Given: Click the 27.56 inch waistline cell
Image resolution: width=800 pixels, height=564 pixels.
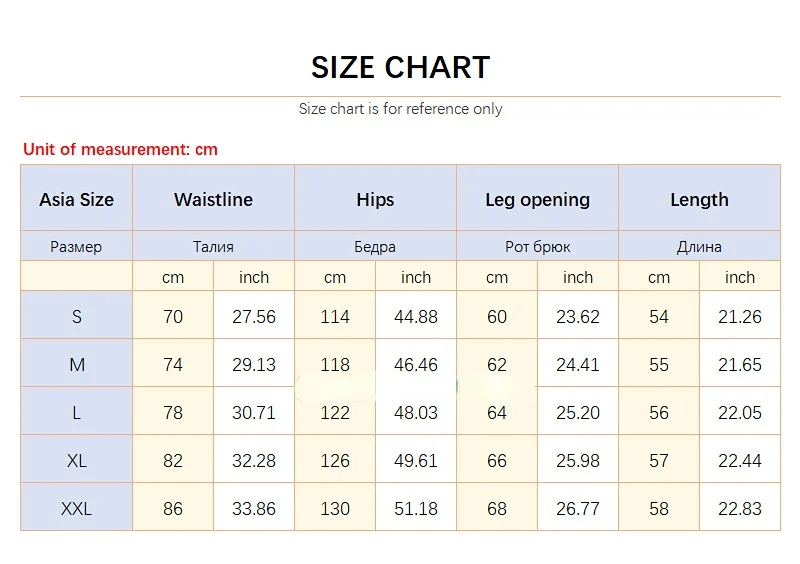Looking at the screenshot, I should pos(254,317).
